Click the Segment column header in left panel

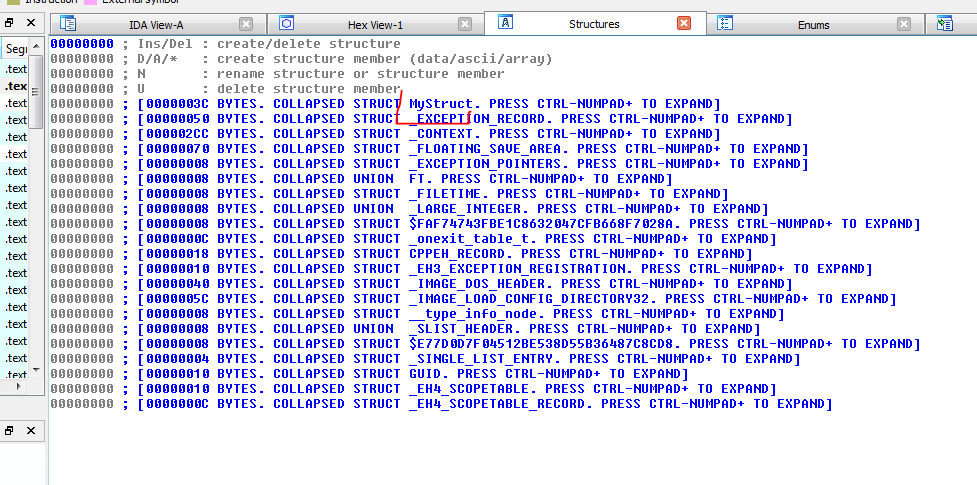(16, 49)
